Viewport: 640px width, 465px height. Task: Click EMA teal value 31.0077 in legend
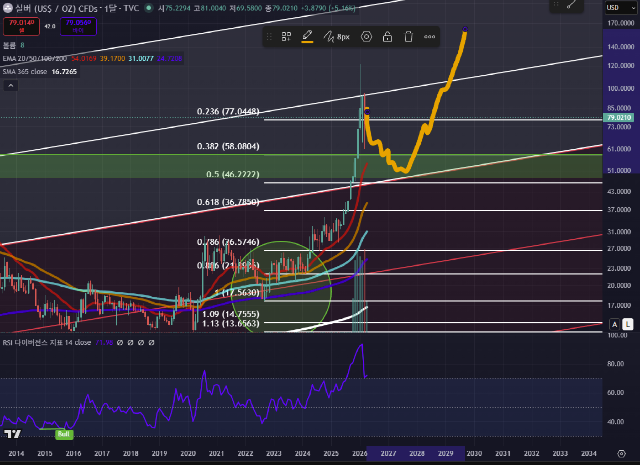(x=141, y=58)
